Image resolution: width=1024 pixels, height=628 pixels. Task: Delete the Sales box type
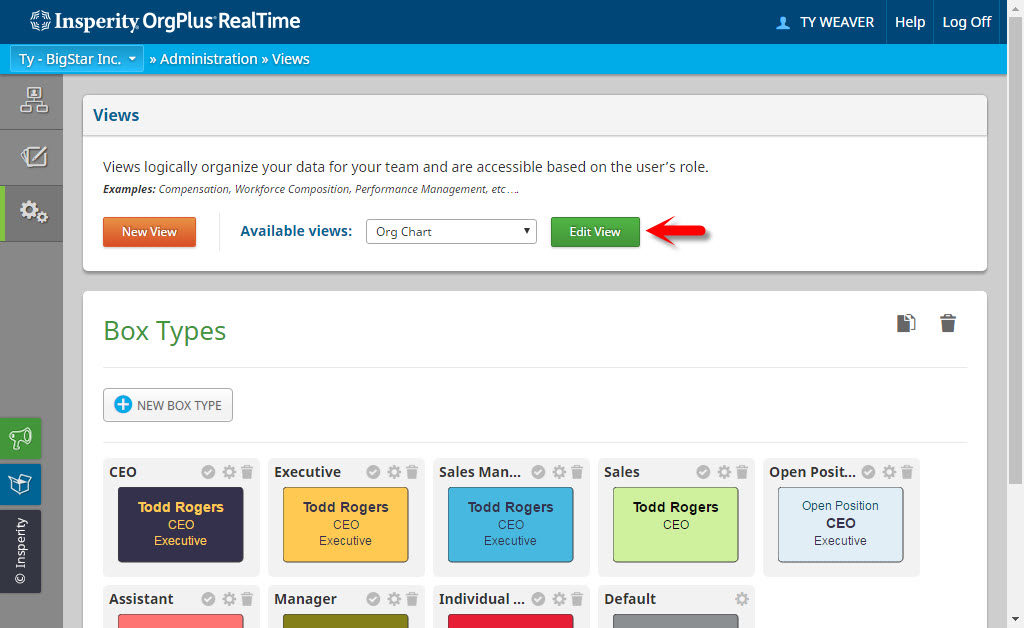click(x=742, y=472)
